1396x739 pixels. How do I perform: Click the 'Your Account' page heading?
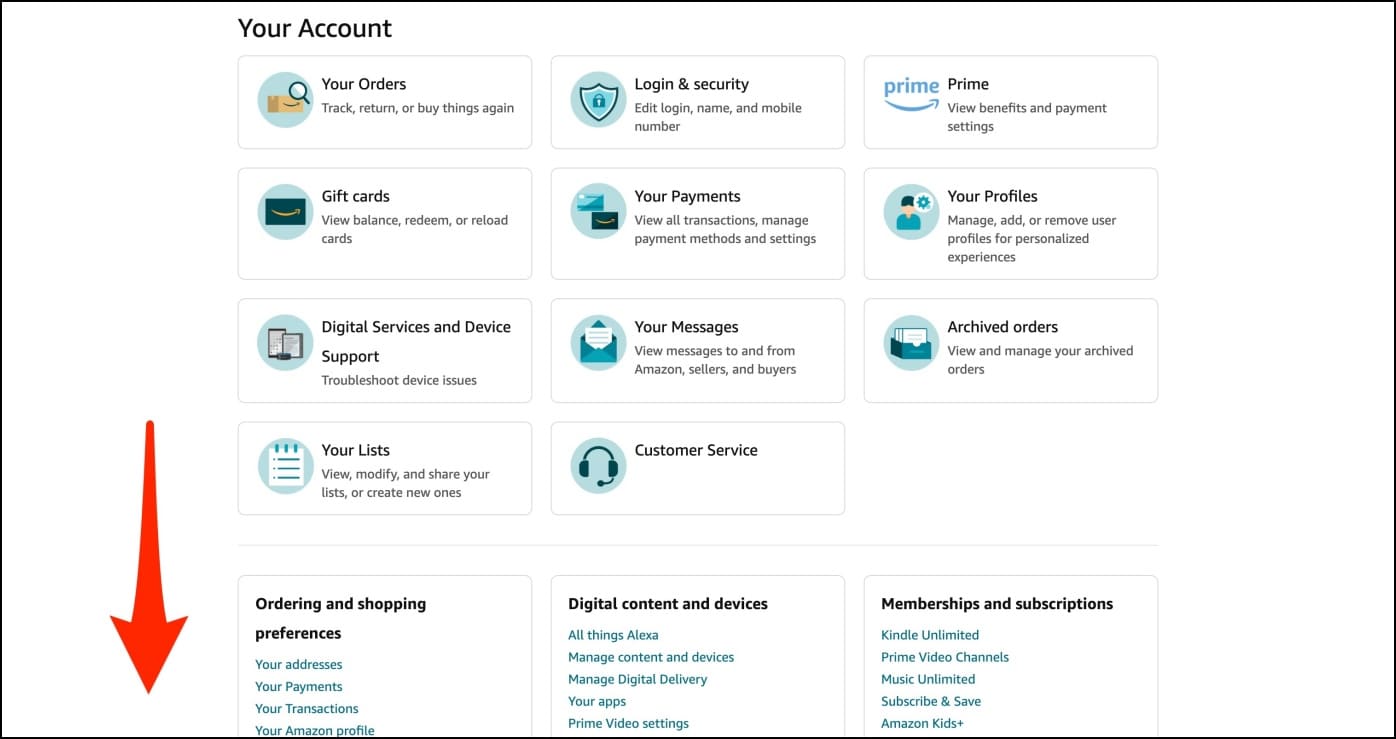[315, 28]
